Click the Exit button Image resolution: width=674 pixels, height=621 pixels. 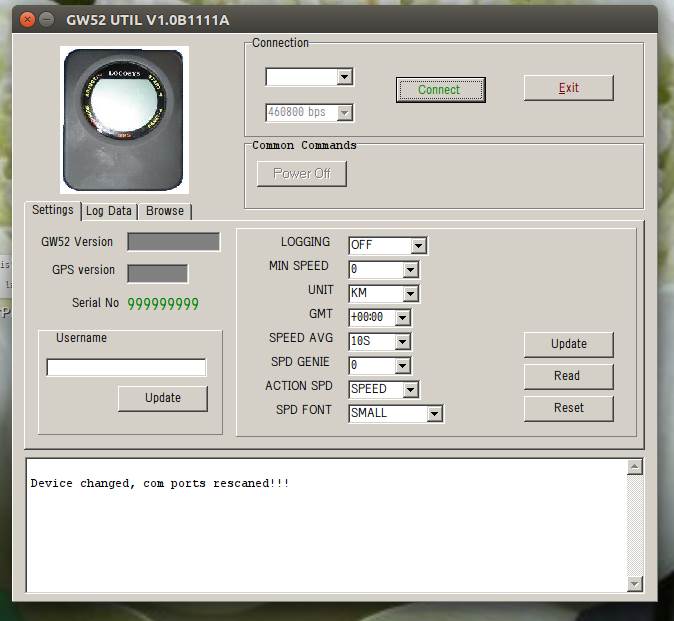coord(568,88)
